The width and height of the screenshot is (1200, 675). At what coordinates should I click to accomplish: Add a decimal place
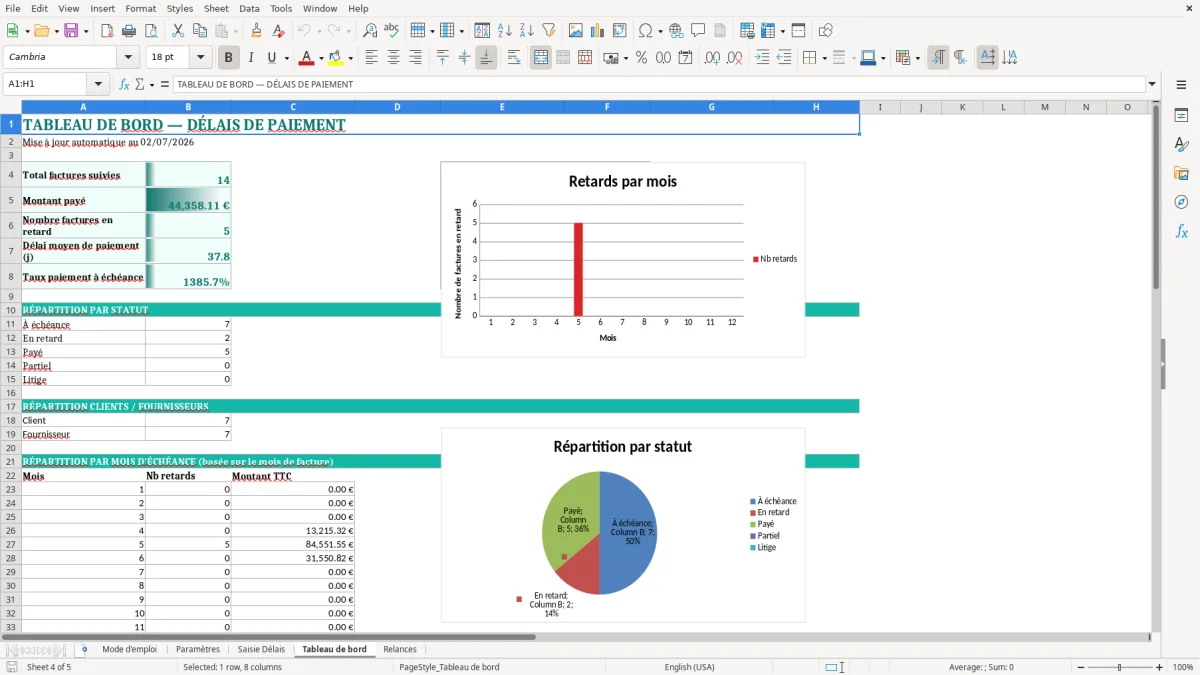pos(712,58)
